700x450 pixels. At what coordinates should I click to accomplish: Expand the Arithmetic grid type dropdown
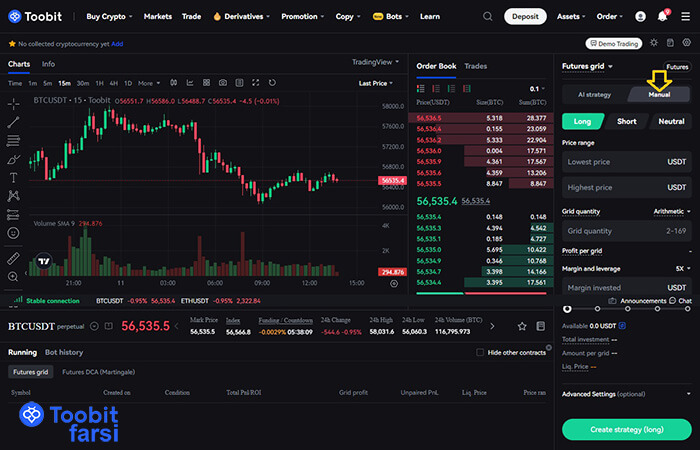tap(671, 212)
